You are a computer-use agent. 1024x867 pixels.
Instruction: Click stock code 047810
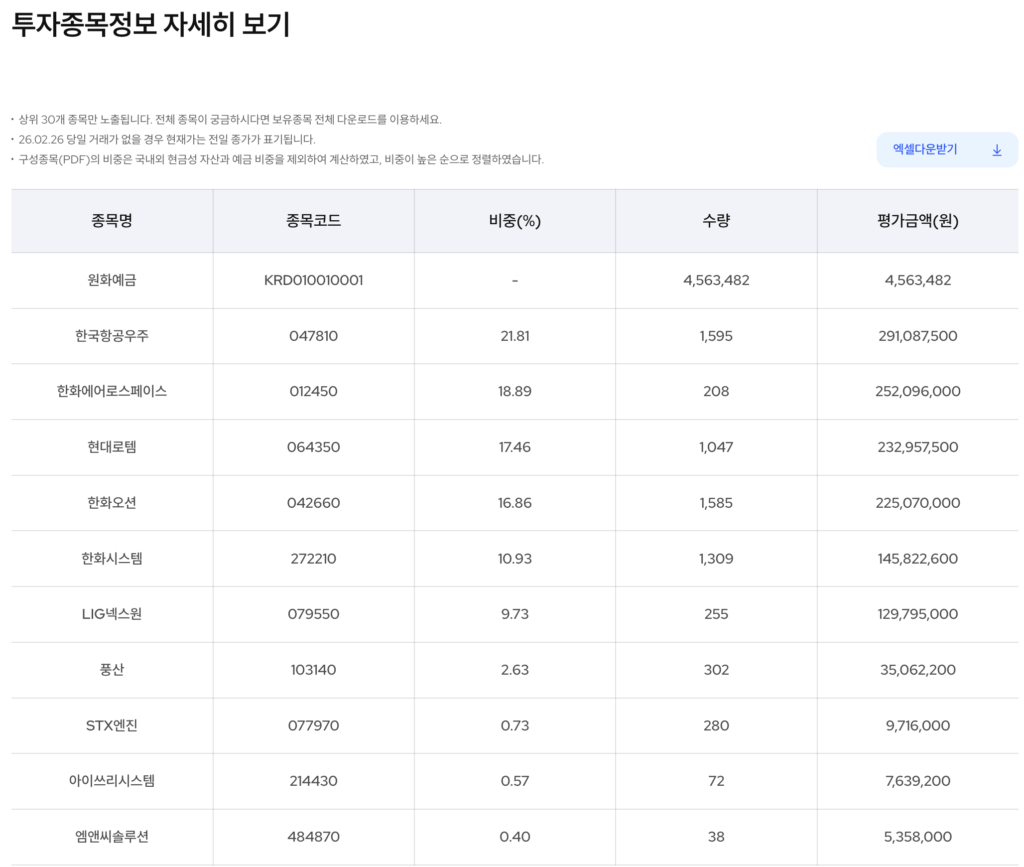coord(313,336)
